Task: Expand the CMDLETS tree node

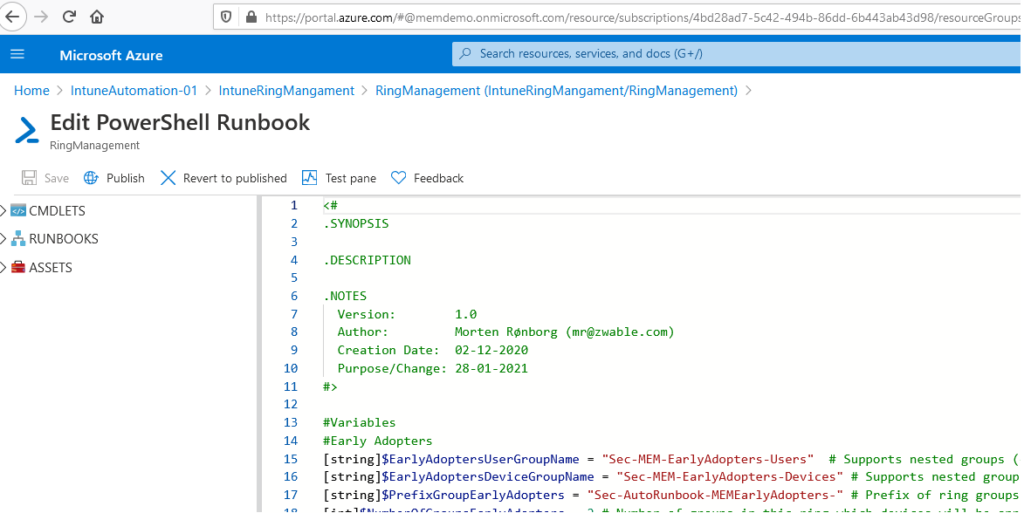Action: [3, 211]
